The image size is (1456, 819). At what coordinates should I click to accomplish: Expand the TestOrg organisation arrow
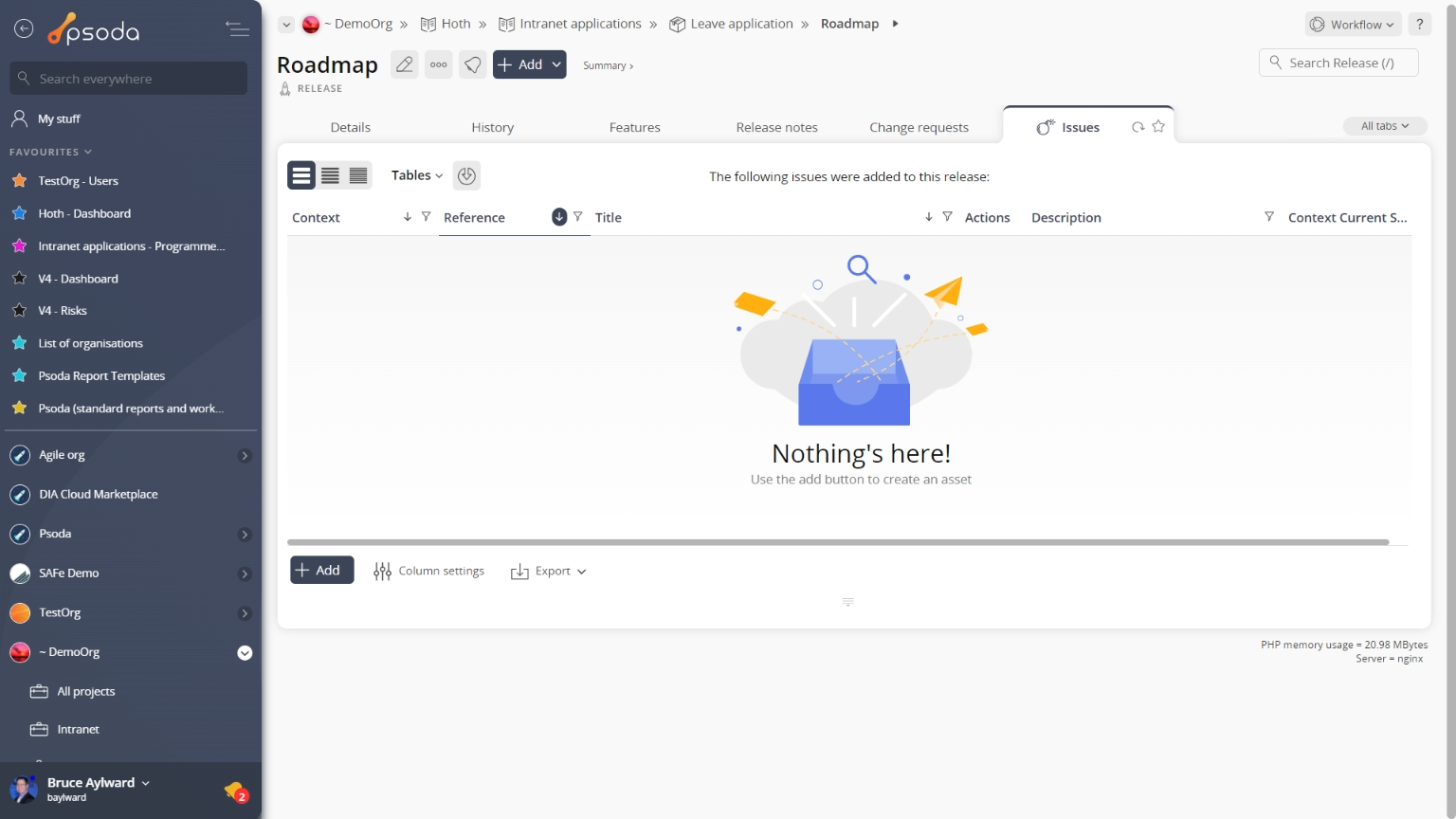pos(245,613)
